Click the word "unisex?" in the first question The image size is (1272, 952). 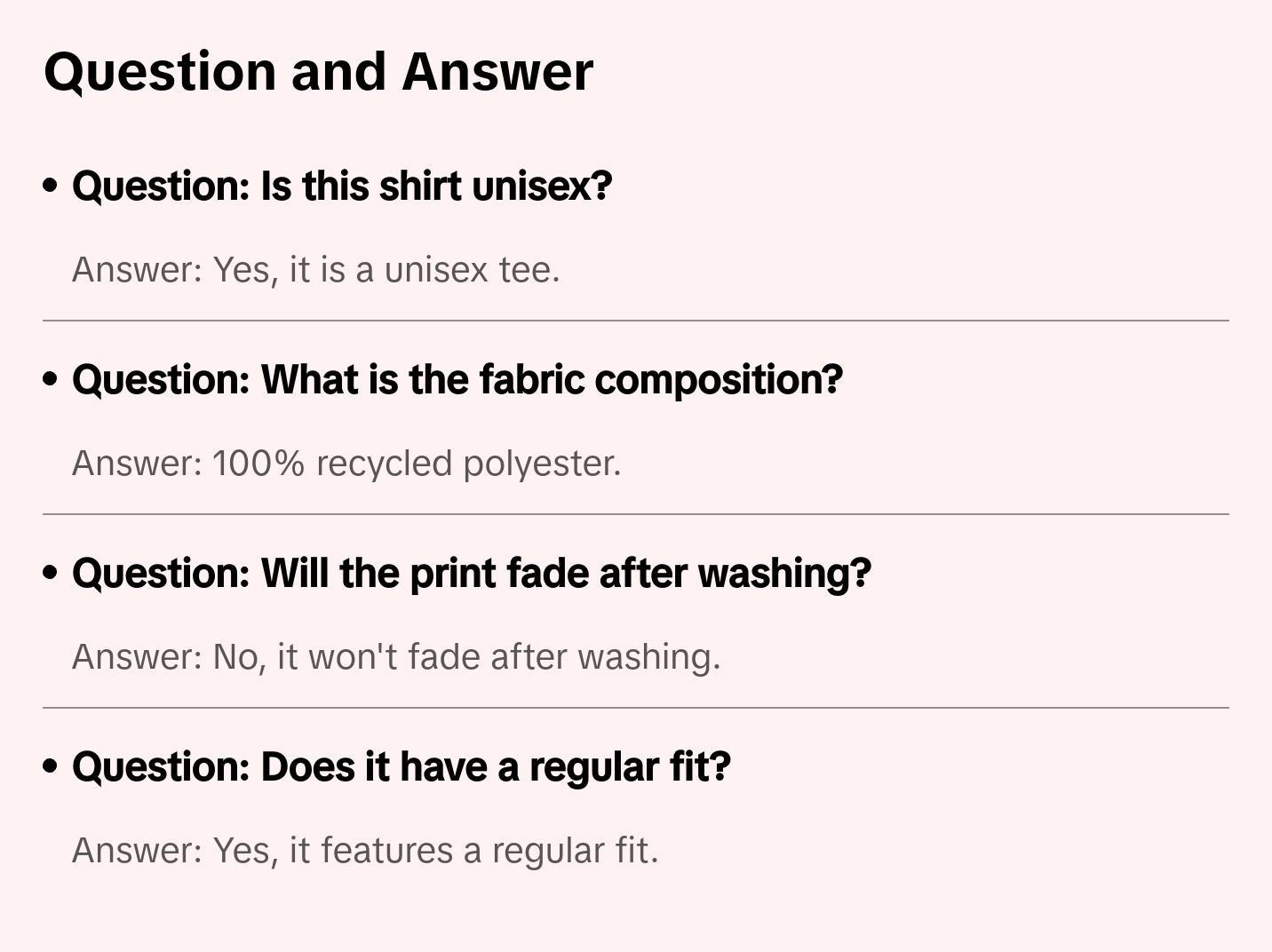(542, 186)
